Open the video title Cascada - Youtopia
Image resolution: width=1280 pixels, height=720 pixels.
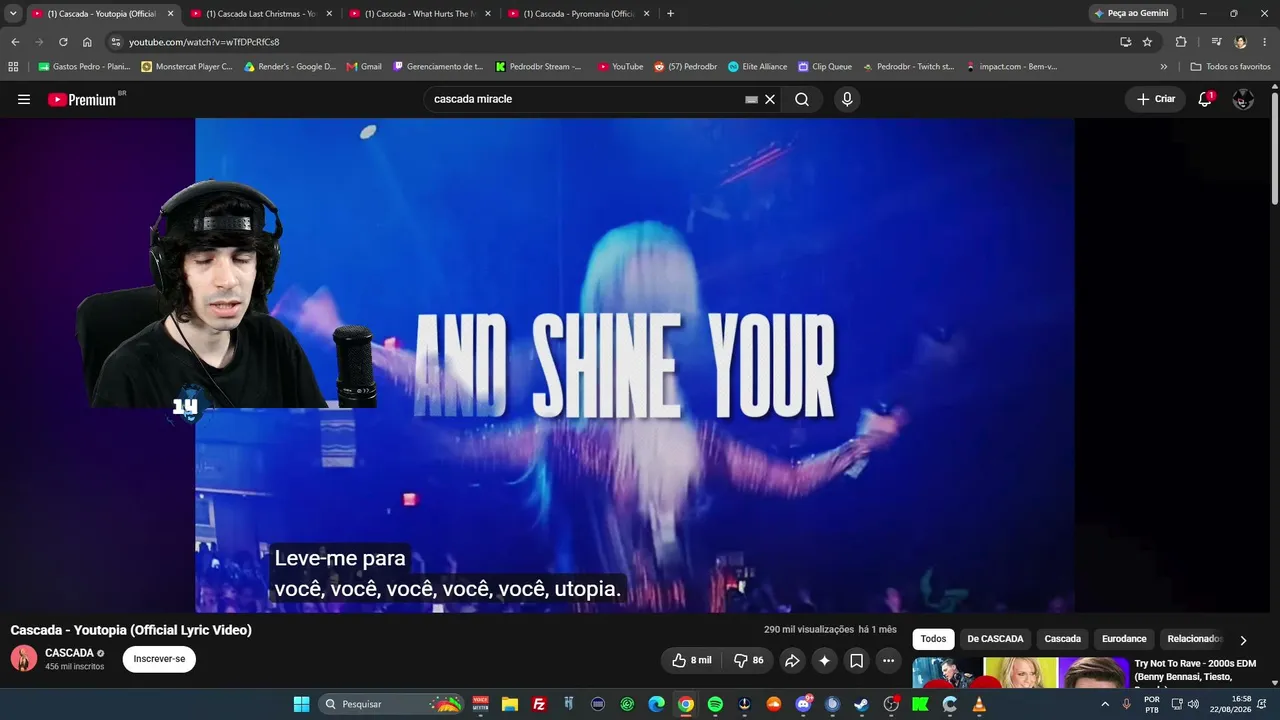[131, 630]
